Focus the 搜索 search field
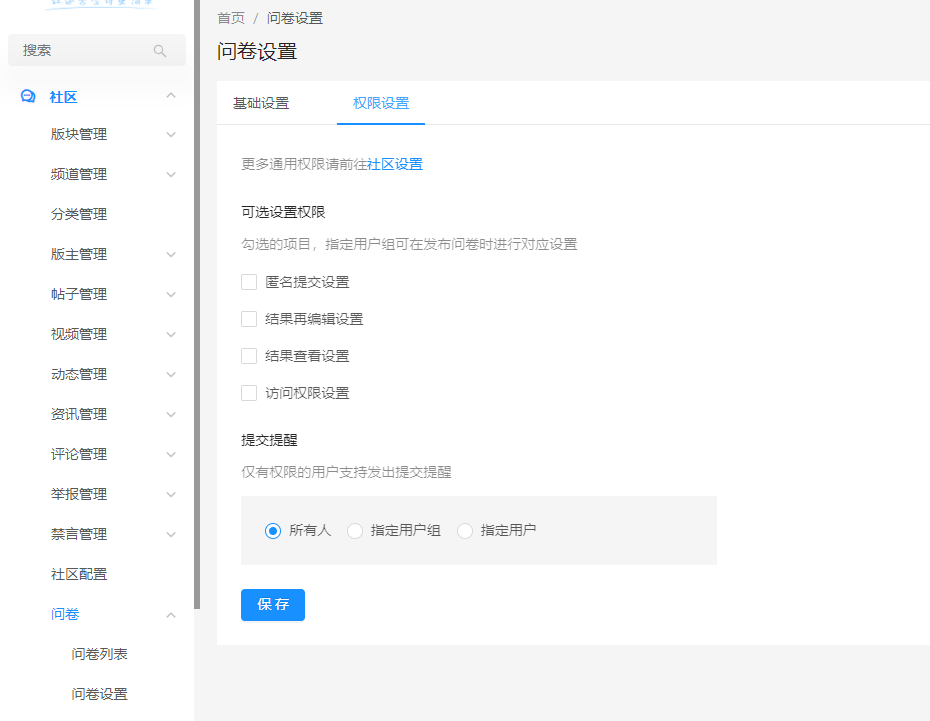The width and height of the screenshot is (930, 721). tap(97, 50)
